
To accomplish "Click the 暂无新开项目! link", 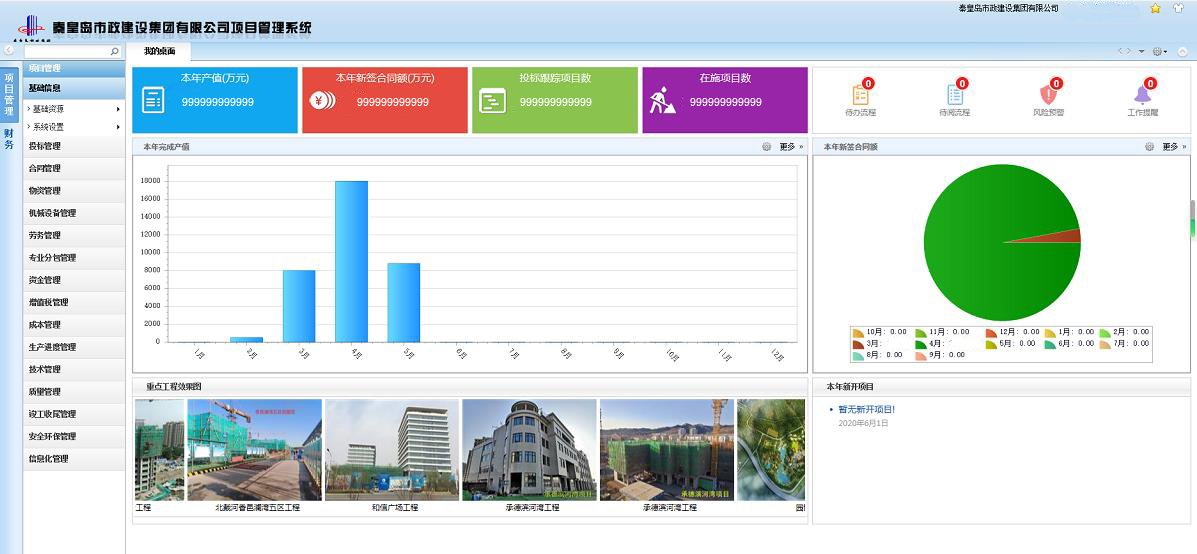I will 866,409.
